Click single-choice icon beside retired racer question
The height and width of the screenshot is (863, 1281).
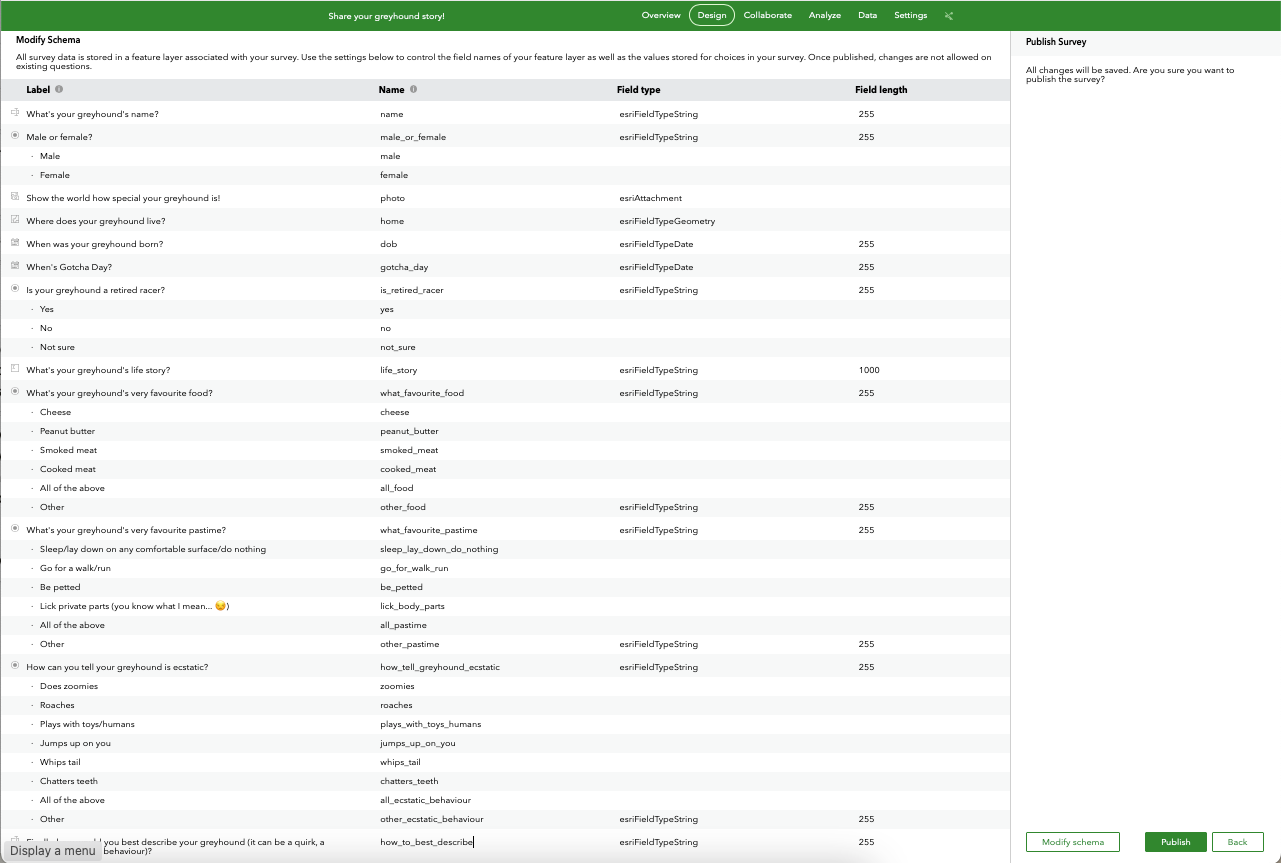coord(15,289)
